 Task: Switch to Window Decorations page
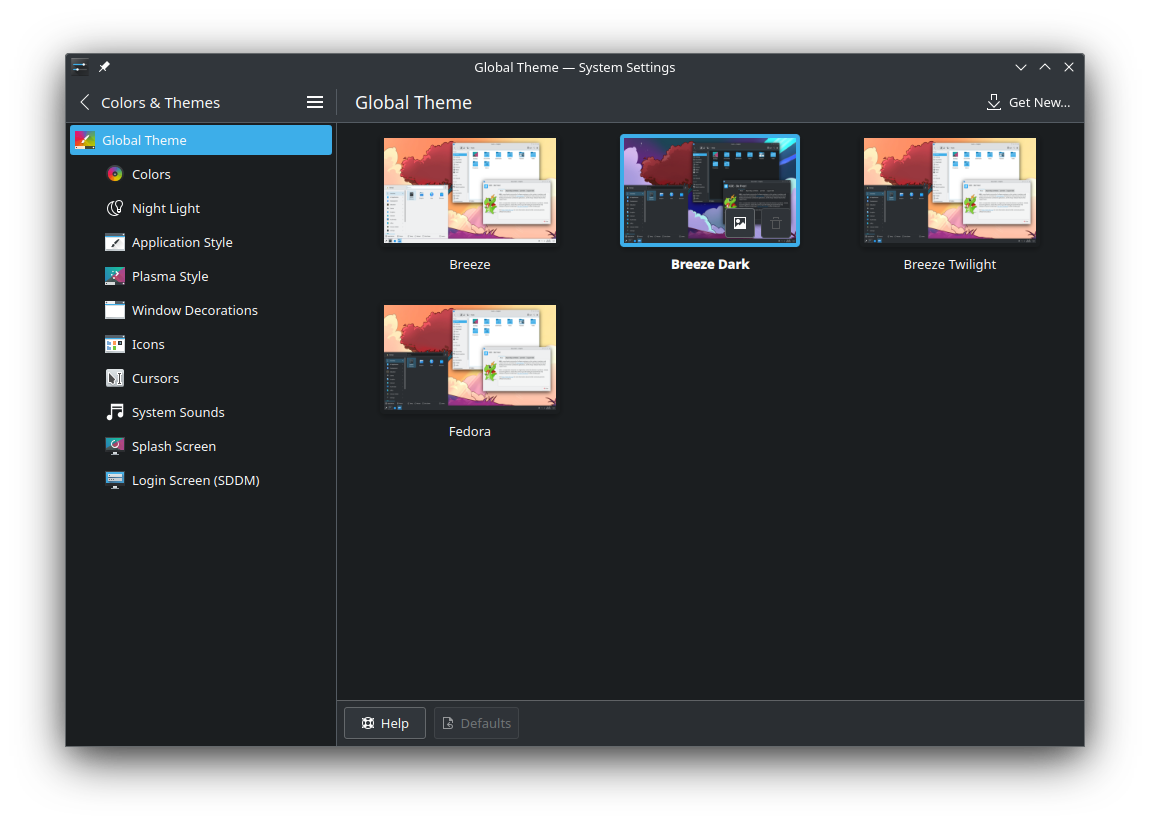201,310
